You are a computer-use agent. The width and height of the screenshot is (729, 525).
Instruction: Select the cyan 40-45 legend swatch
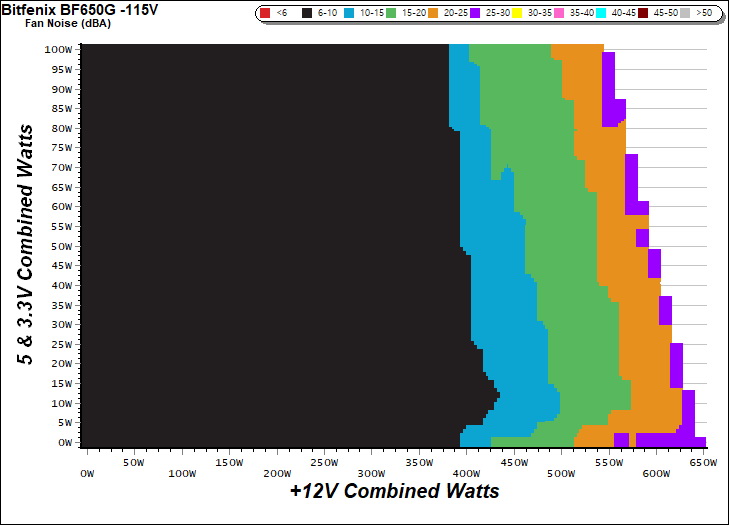tap(600, 14)
